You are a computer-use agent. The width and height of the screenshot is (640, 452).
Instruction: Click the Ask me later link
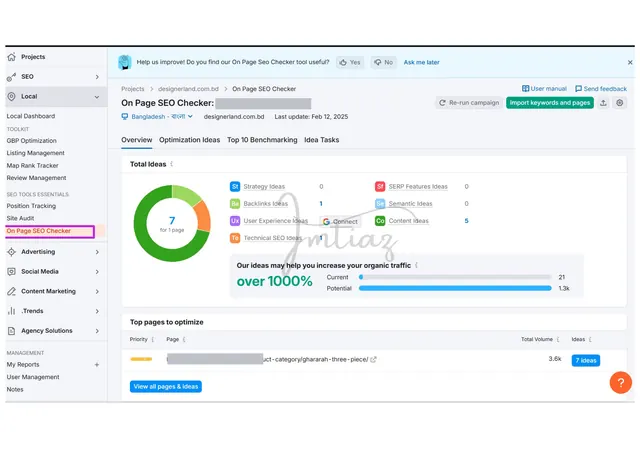(422, 62)
